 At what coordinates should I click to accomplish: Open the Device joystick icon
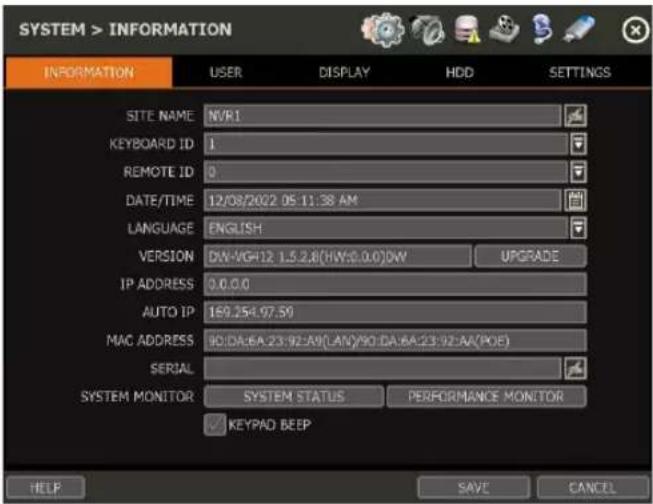[x=504, y=28]
